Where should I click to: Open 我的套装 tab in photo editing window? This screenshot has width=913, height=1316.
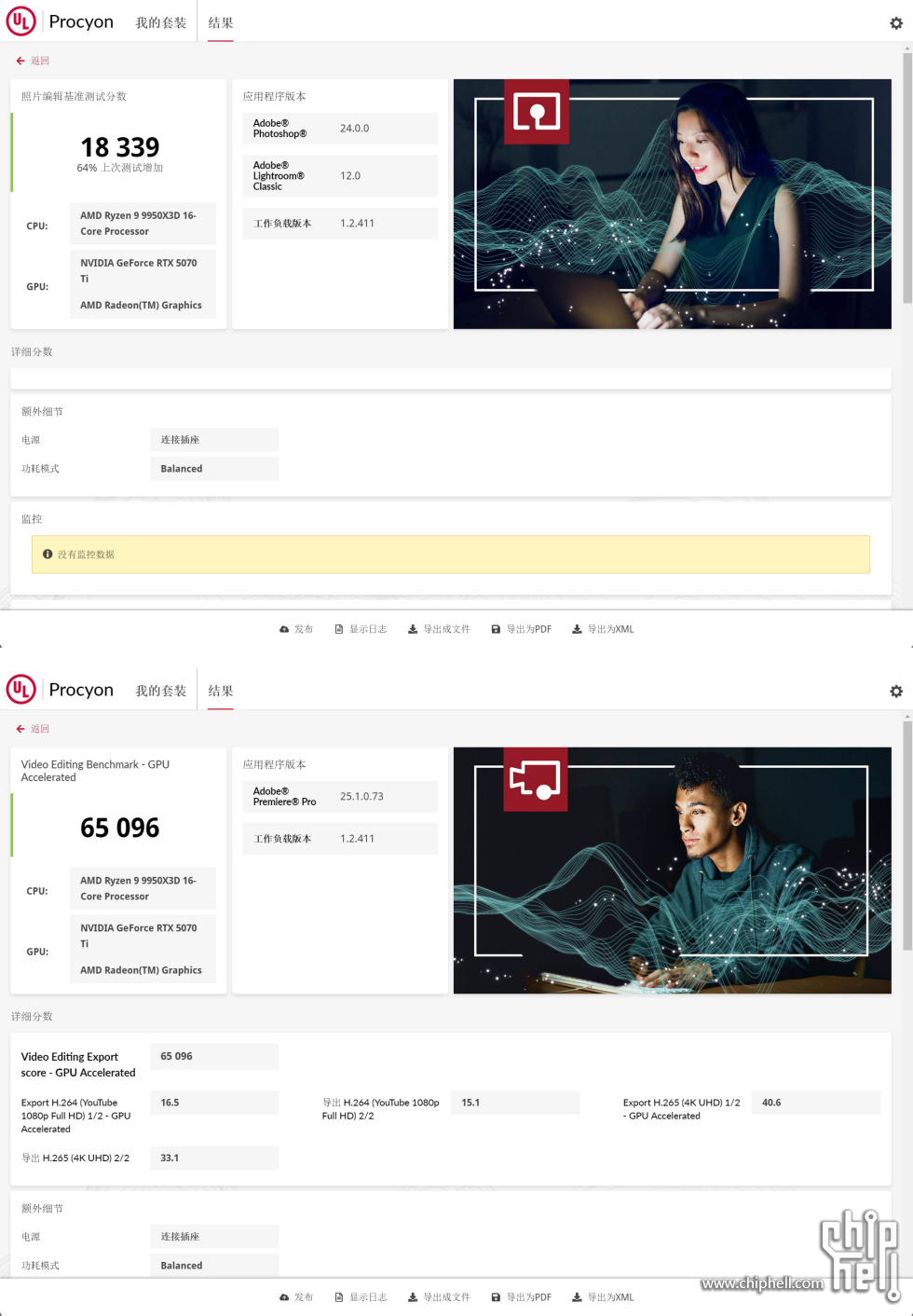[161, 22]
